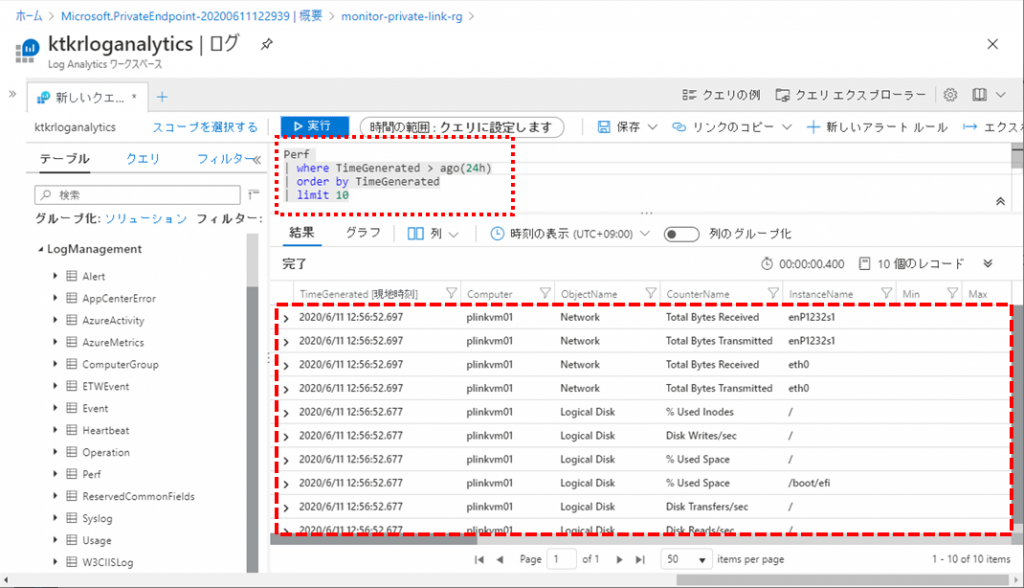Screen dimensions: 1024x588
Task: Open the save options dropdown arrow
Action: (x=652, y=127)
